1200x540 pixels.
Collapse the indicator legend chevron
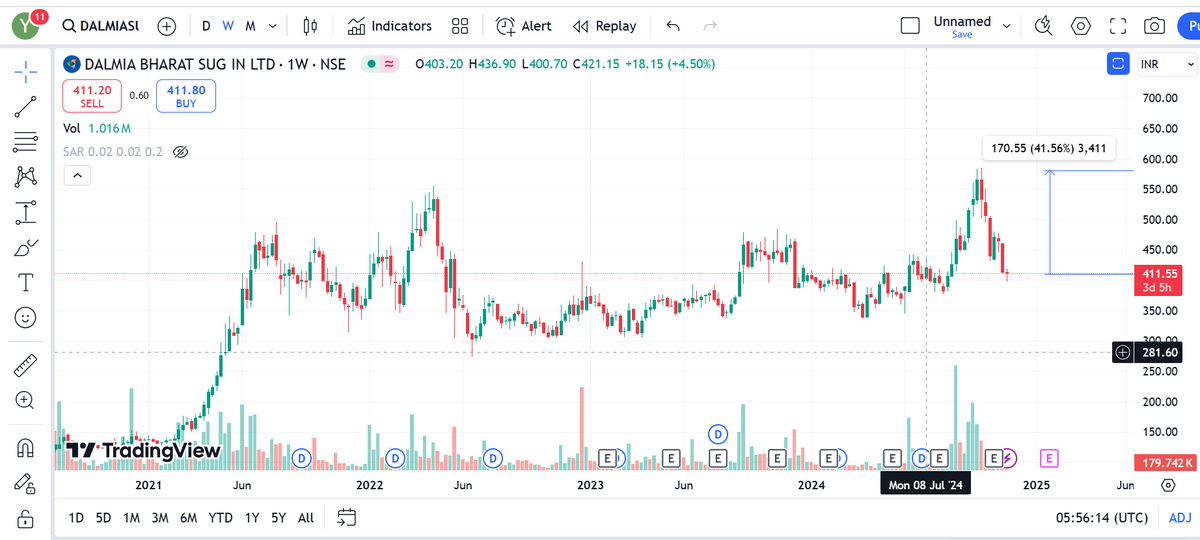point(77,175)
